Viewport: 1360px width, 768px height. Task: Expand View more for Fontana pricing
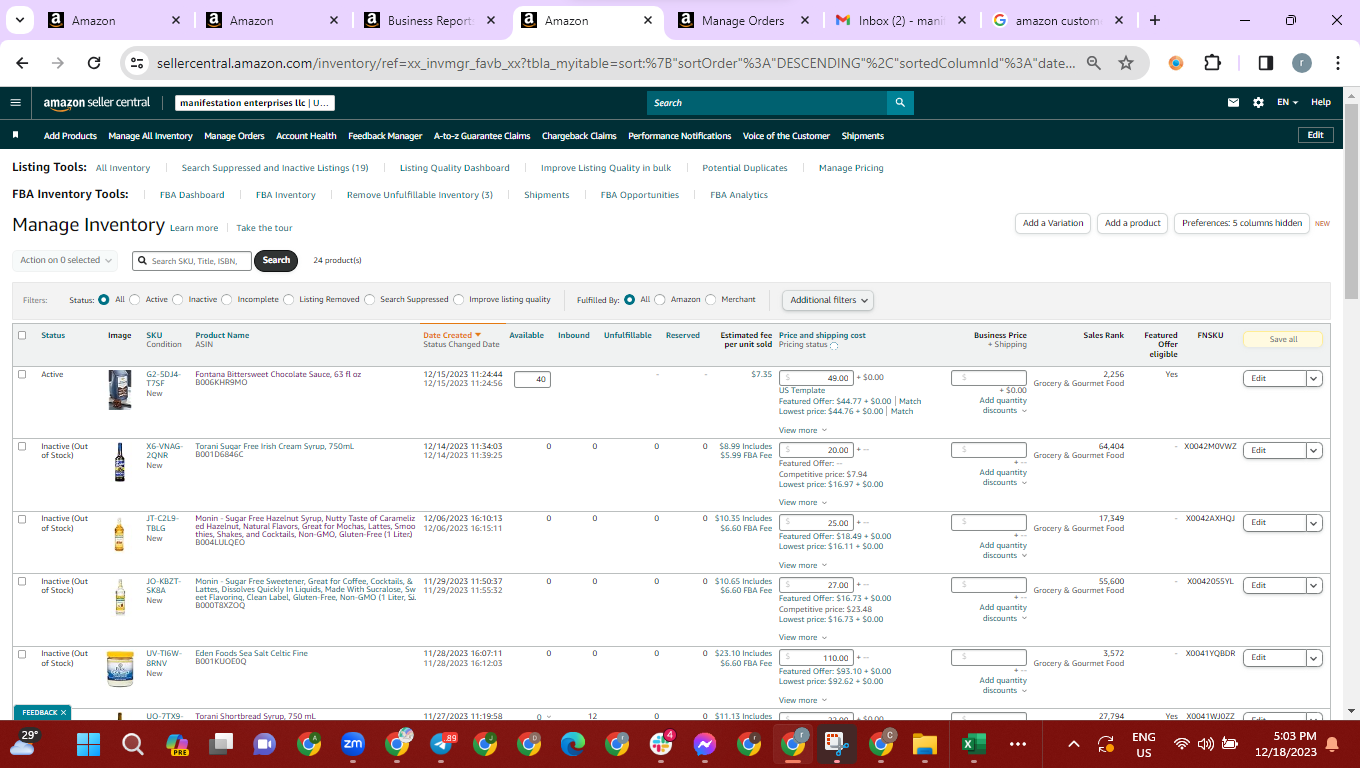click(x=801, y=430)
